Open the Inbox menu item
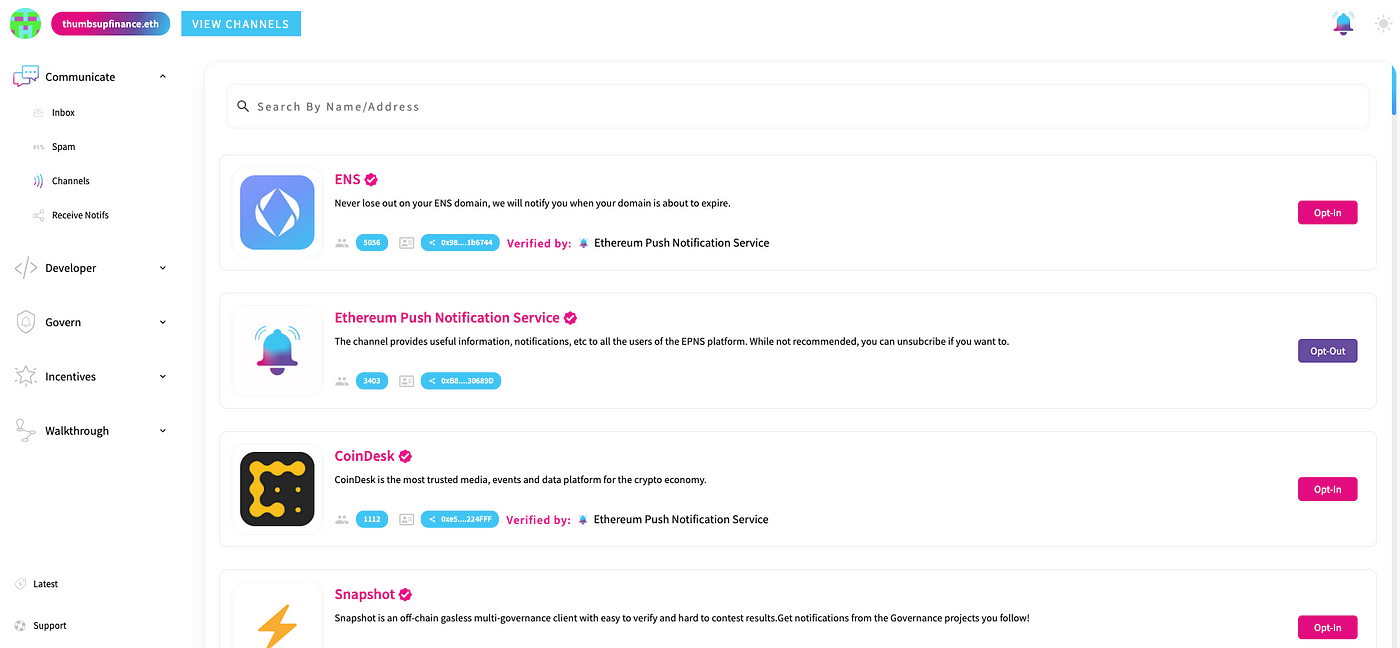This screenshot has height=648, width=1400. point(63,113)
